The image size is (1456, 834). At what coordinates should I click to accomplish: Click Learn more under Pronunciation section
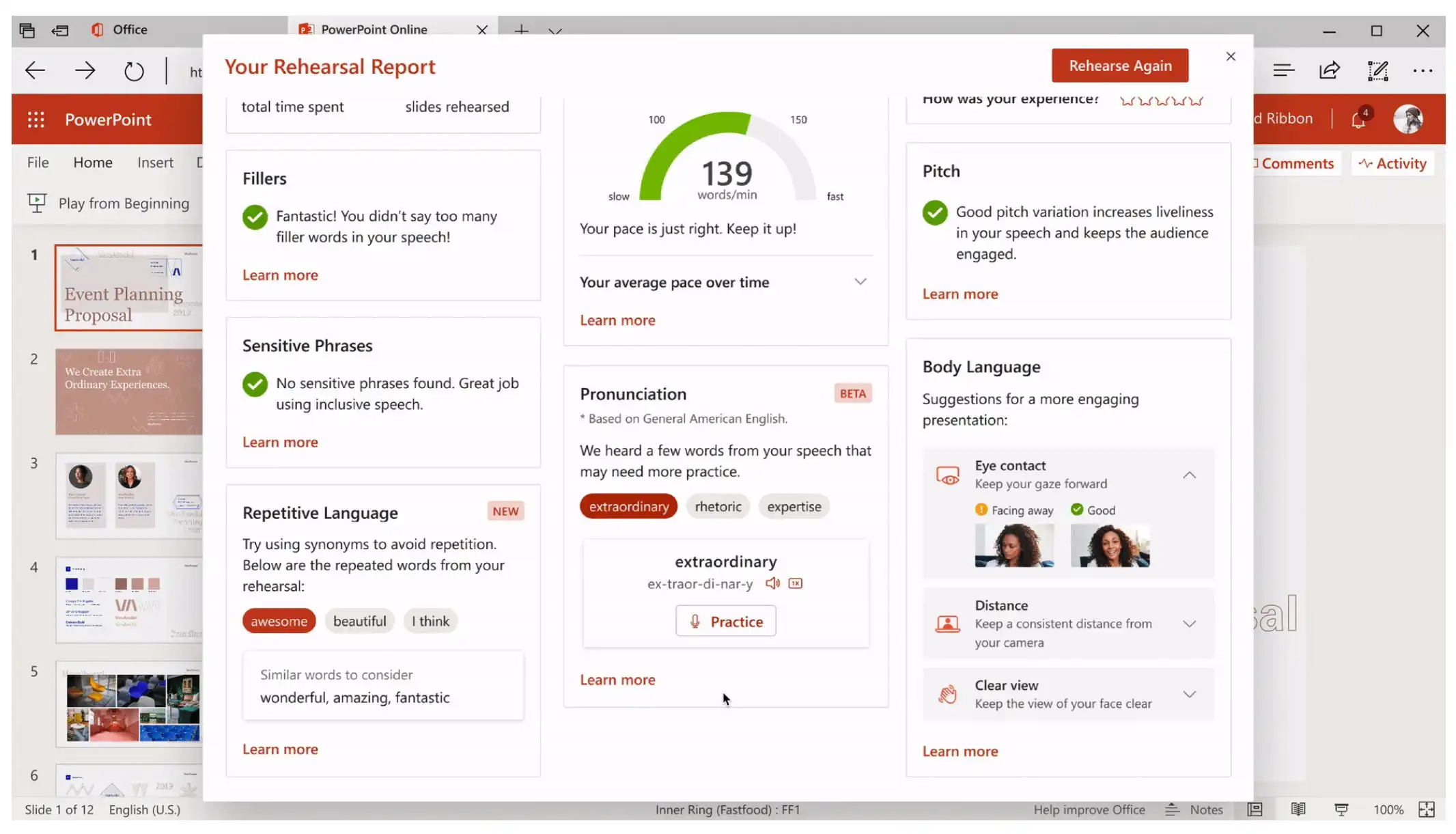tap(617, 679)
